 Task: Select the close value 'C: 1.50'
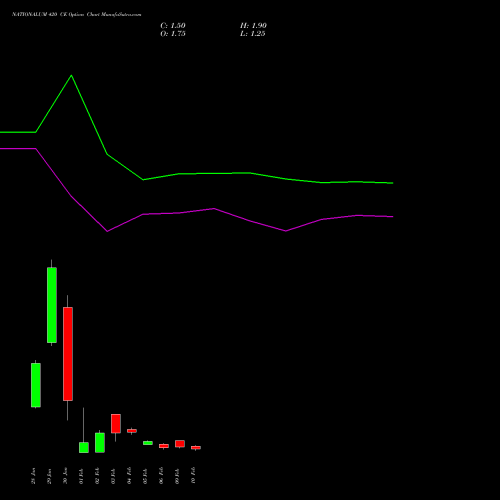(x=173, y=26)
